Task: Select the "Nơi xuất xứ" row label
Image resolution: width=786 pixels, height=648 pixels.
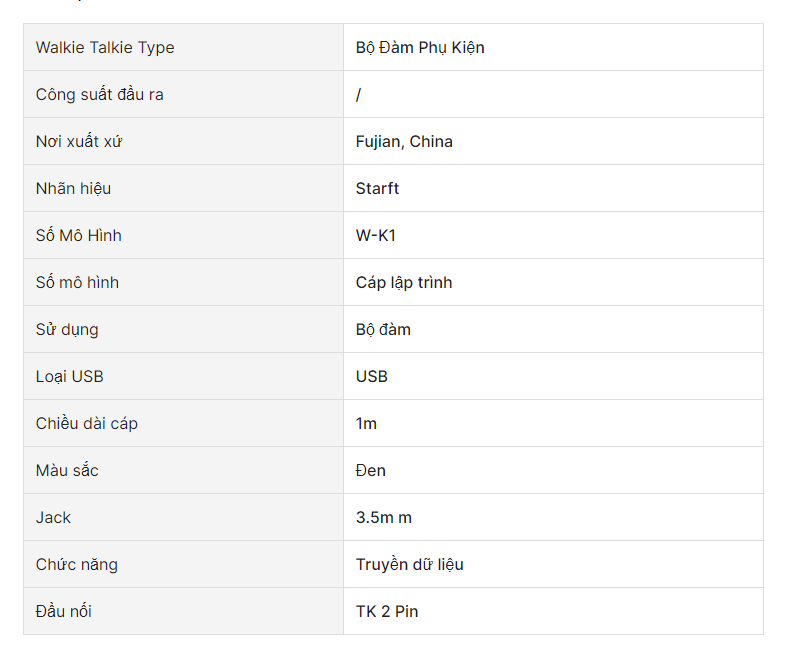Action: pyautogui.click(x=79, y=142)
